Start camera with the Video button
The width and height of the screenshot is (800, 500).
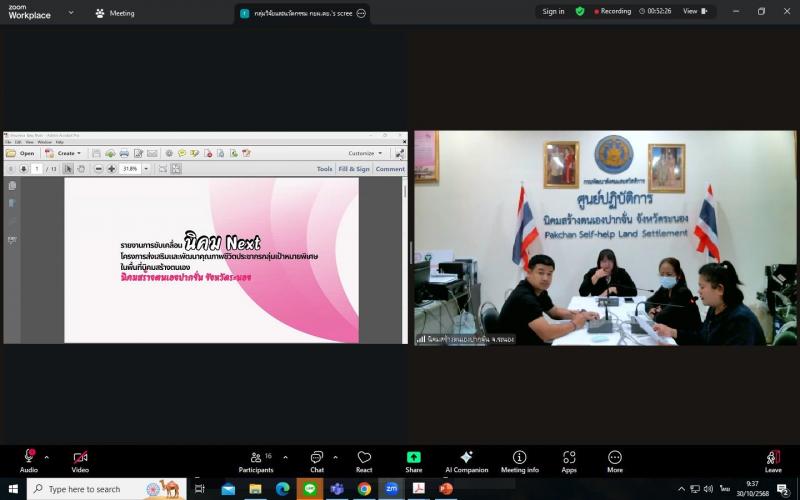point(80,460)
